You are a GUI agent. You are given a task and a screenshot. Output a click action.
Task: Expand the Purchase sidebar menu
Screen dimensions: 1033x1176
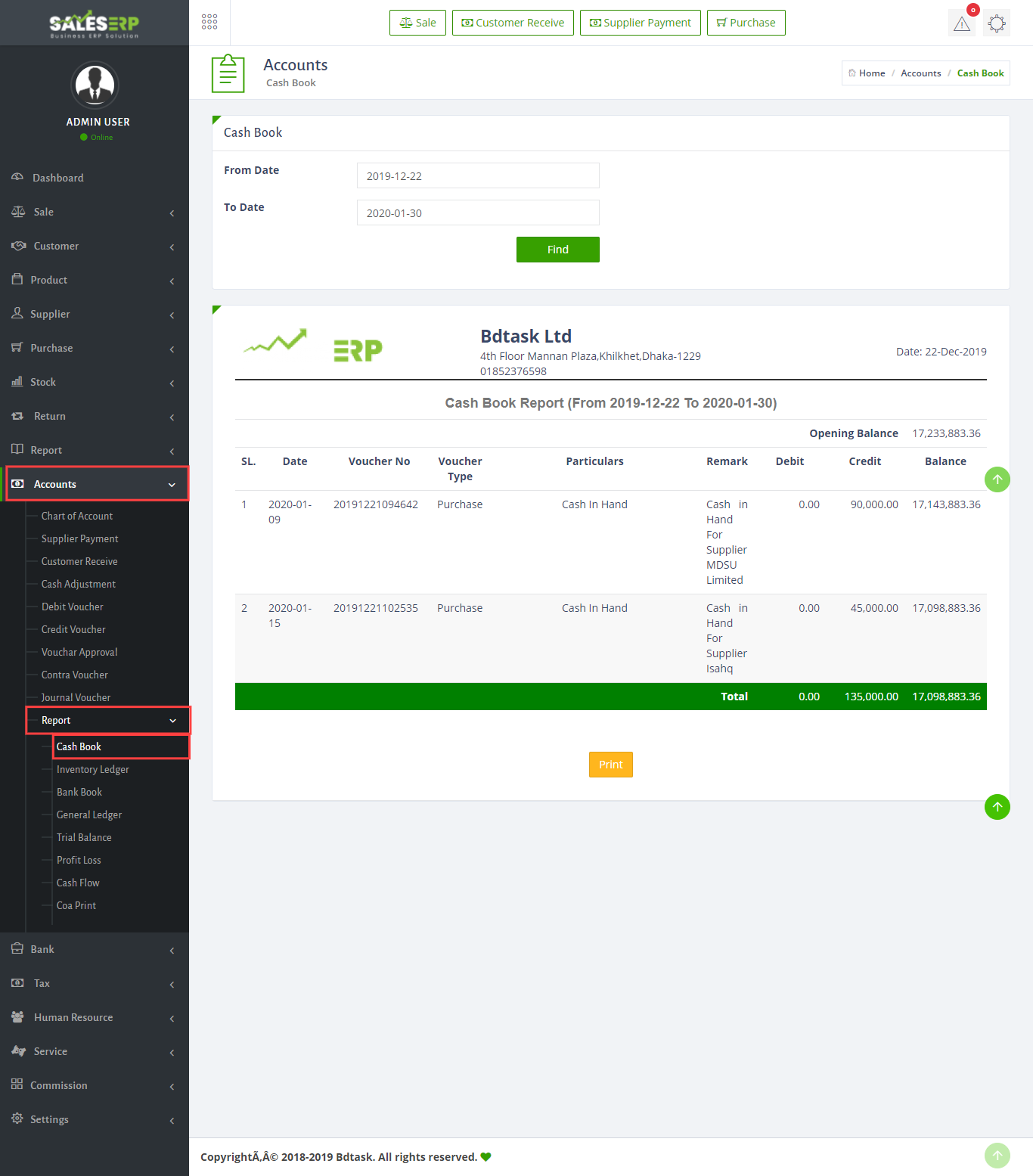[x=95, y=348]
